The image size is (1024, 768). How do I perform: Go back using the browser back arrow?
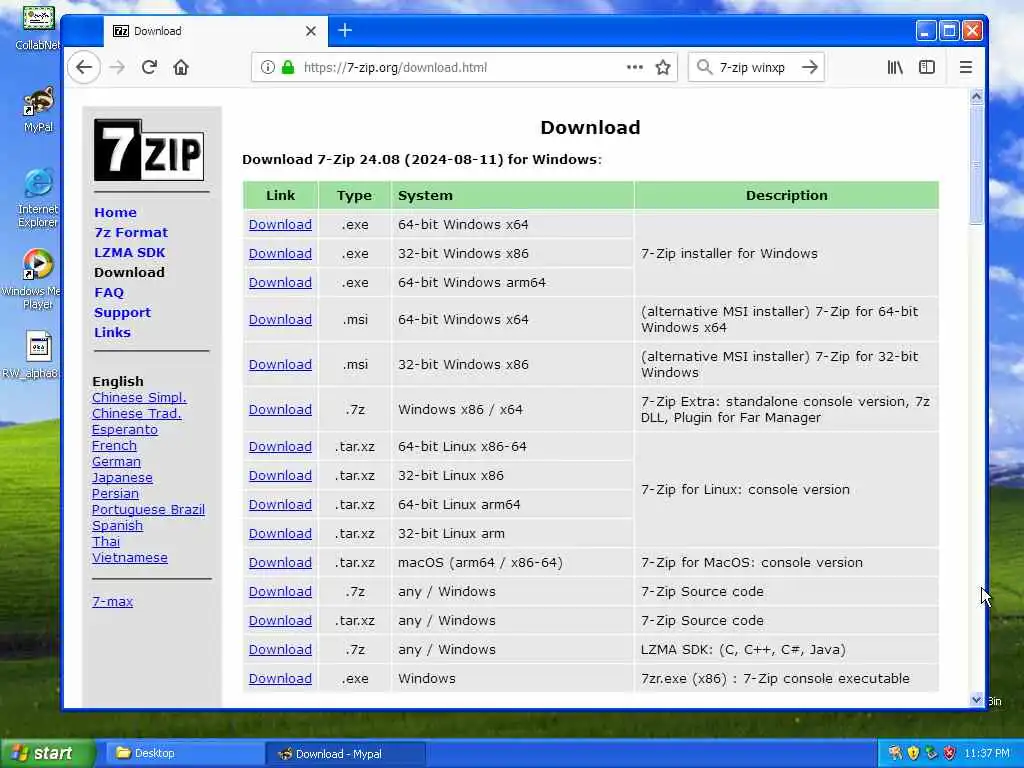tap(84, 67)
